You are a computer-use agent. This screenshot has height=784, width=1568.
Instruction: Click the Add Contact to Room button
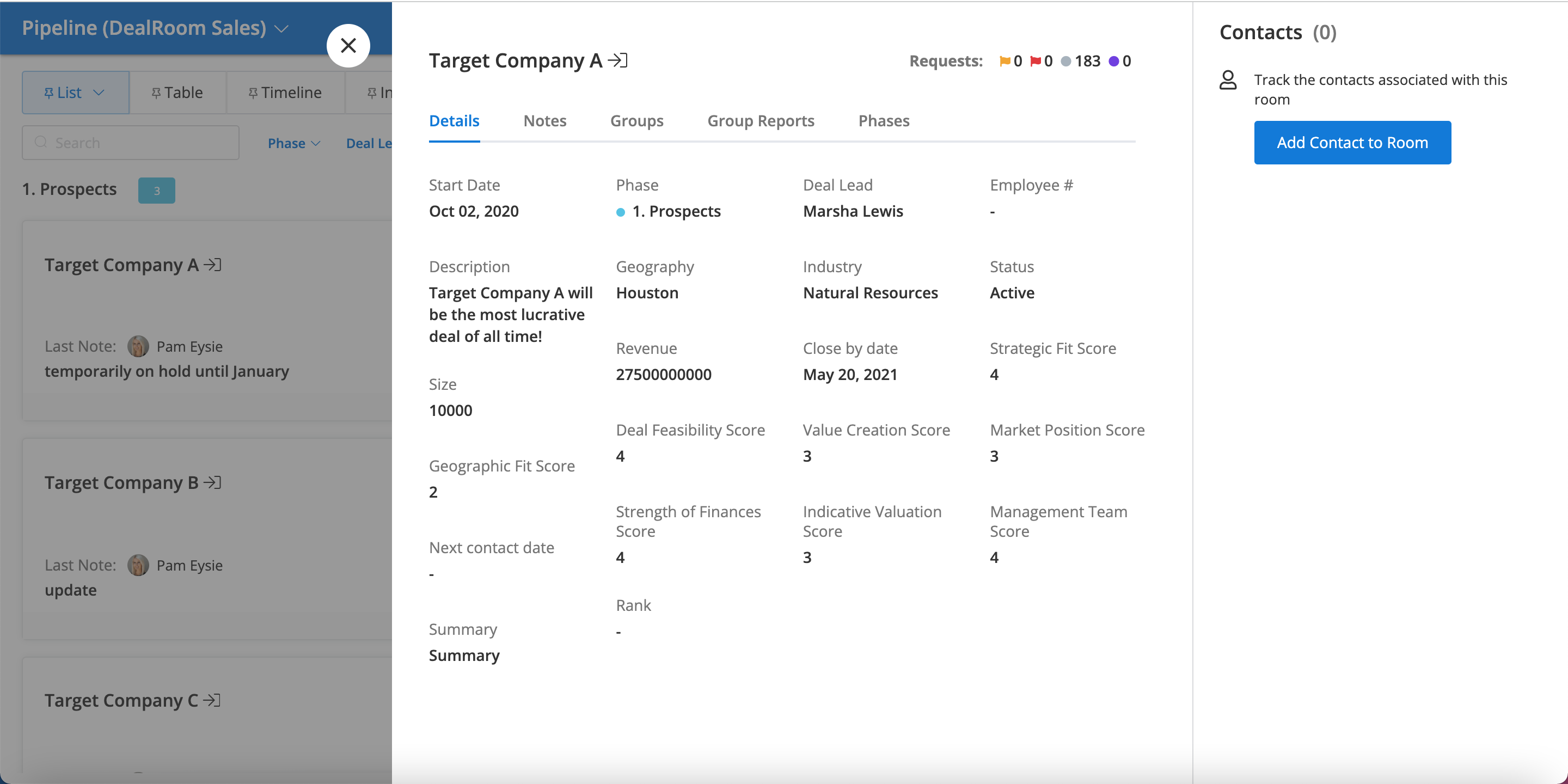pyautogui.click(x=1352, y=142)
